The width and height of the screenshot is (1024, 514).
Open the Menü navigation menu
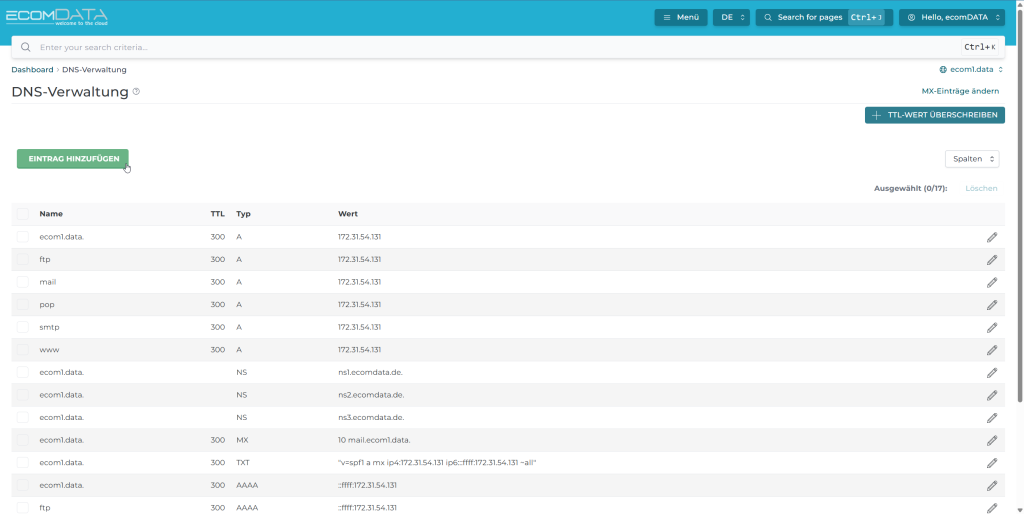click(x=680, y=17)
